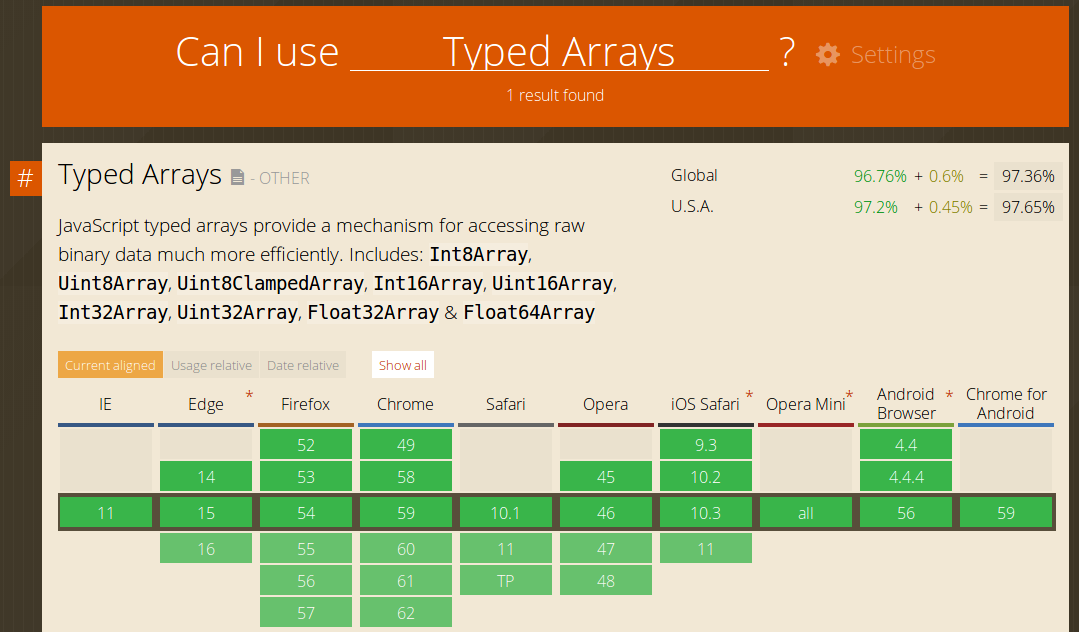
Task: Click the asterisk note next to Edge
Action: 249,396
